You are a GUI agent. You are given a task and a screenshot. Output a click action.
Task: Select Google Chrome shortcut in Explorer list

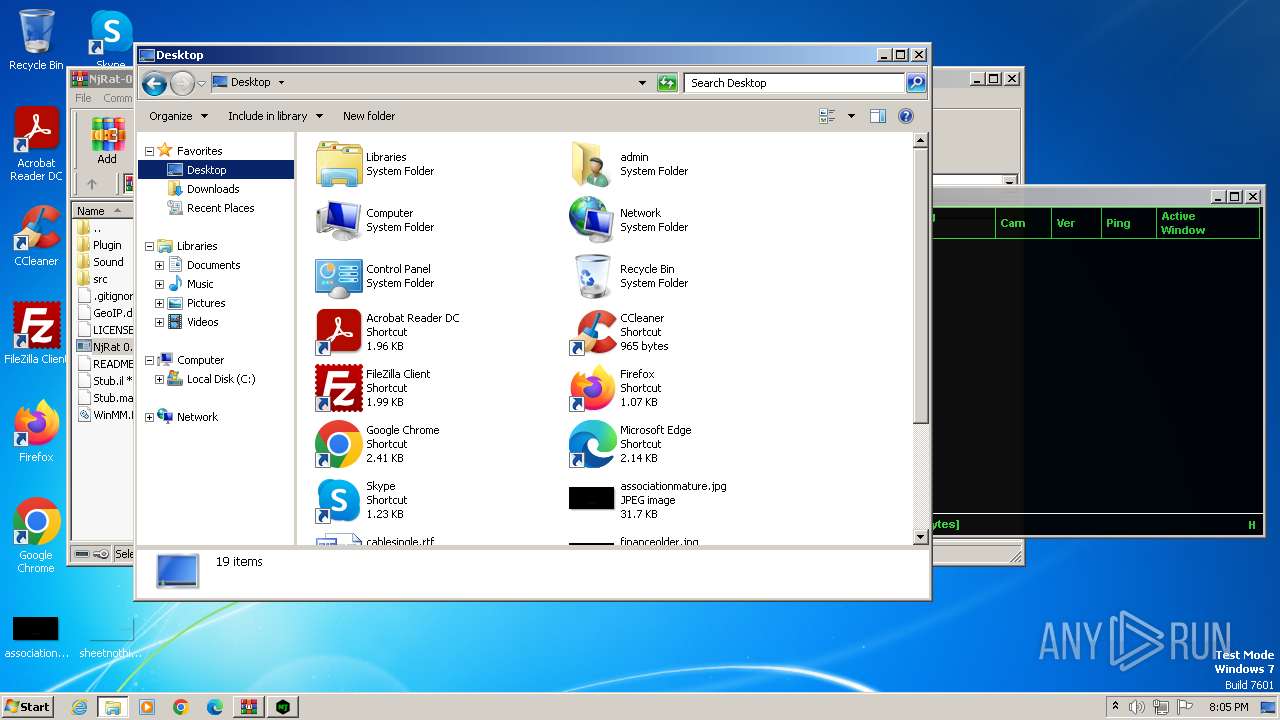(x=338, y=444)
